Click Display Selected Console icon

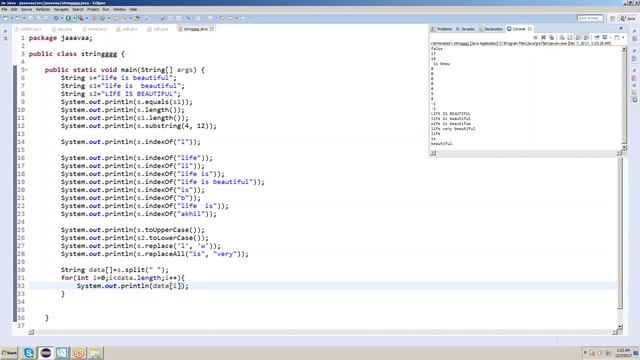point(605,38)
